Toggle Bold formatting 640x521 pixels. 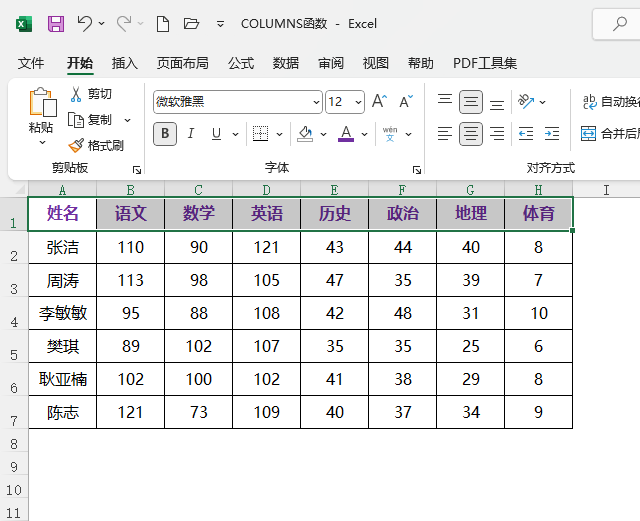(x=165, y=134)
